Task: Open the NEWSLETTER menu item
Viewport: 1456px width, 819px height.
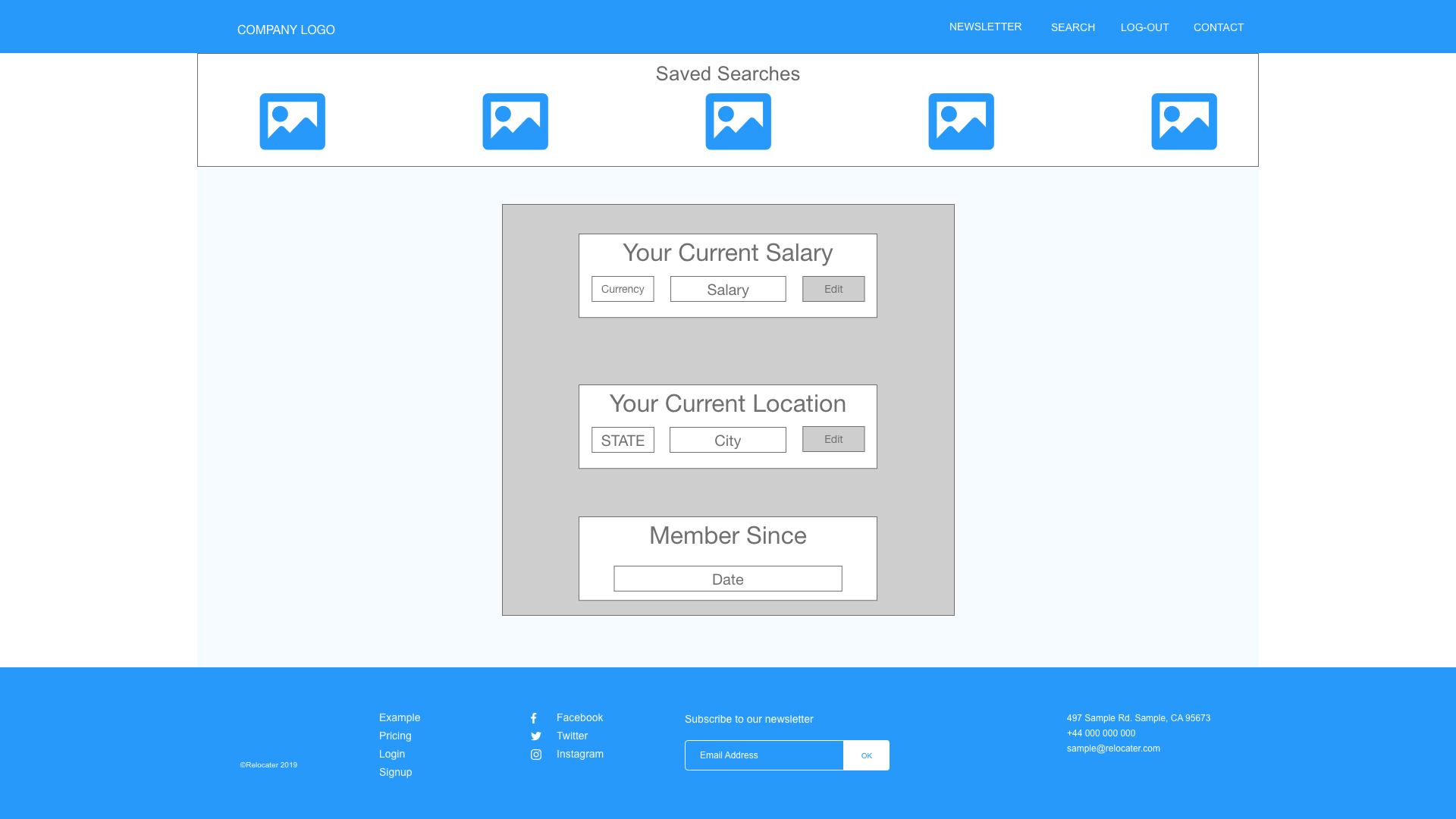Action: 985,26
